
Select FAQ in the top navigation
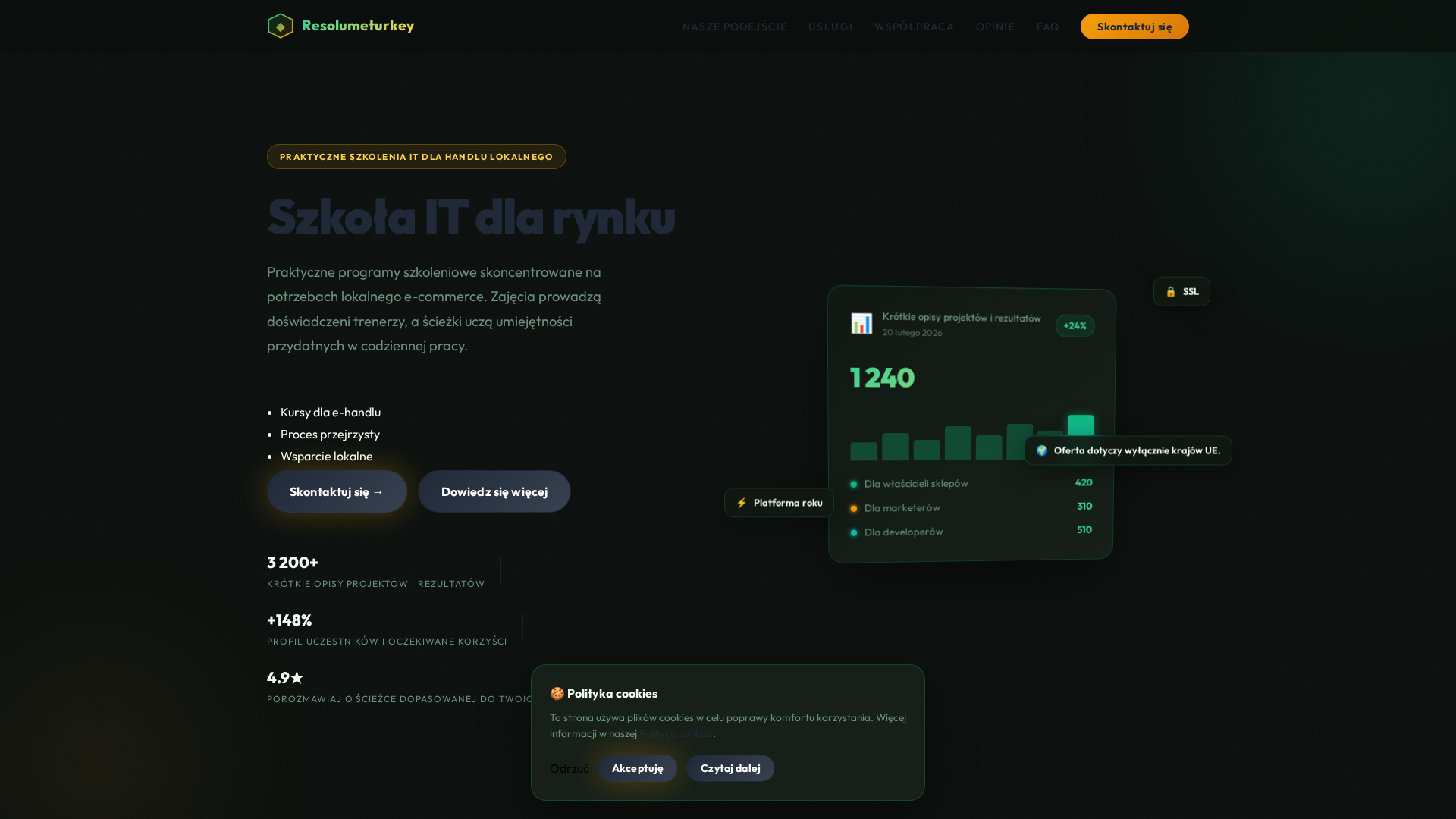(1047, 27)
